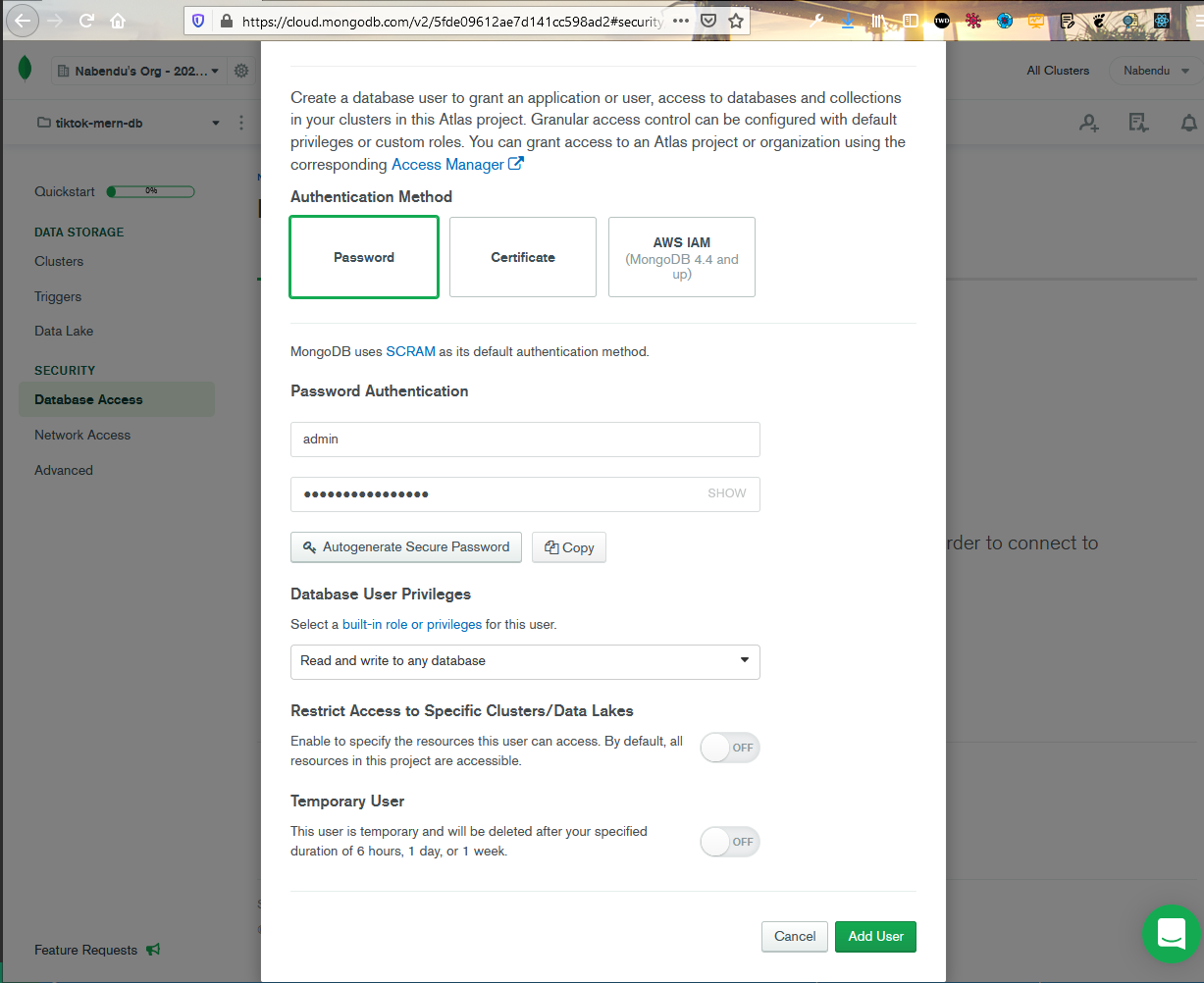Screen dimensions: 1204x983
Task: Click the All Clusters link
Action: point(1058,71)
